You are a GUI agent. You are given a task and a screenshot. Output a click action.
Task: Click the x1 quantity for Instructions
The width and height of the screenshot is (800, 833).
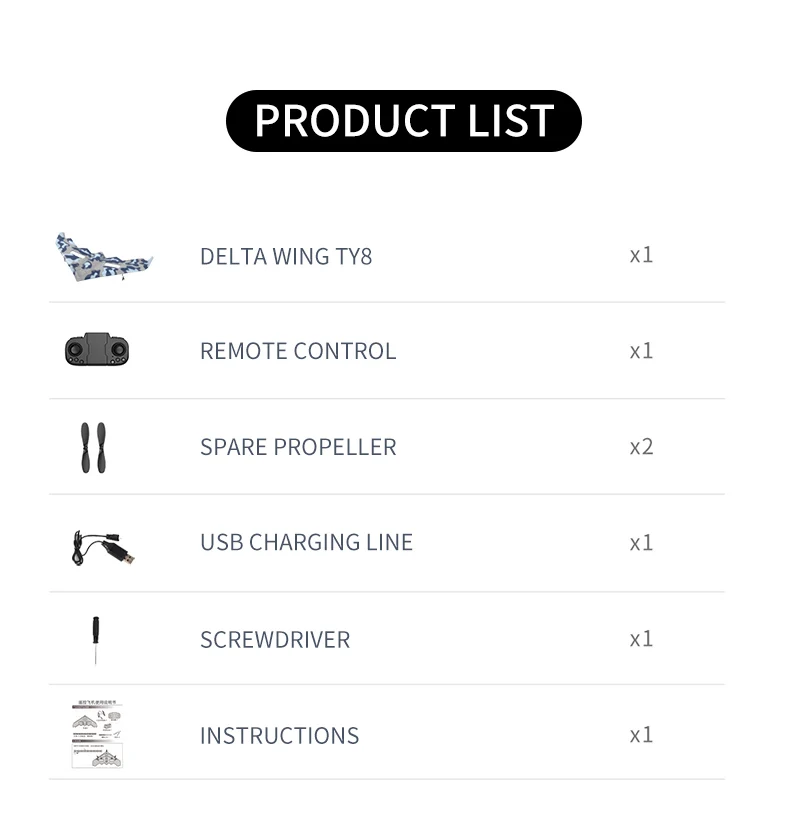click(x=641, y=735)
